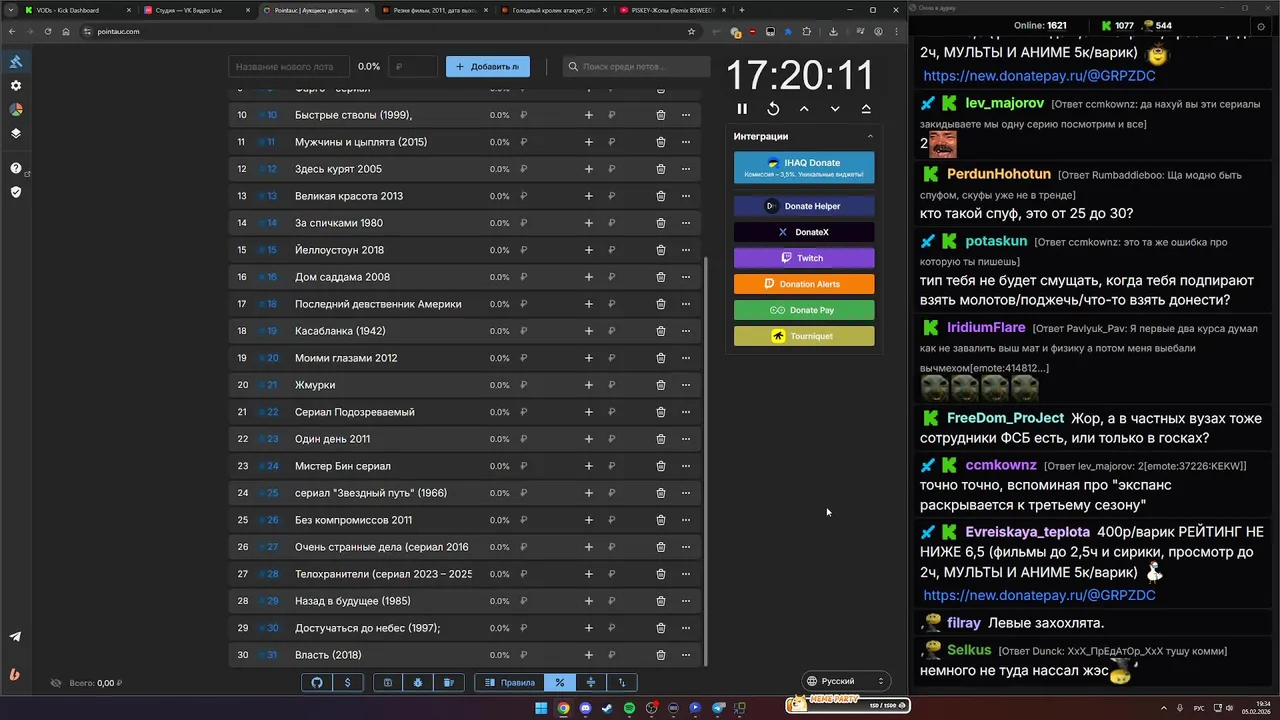
Task: Click the dollar sign bottom toolbar button
Action: pos(347,682)
